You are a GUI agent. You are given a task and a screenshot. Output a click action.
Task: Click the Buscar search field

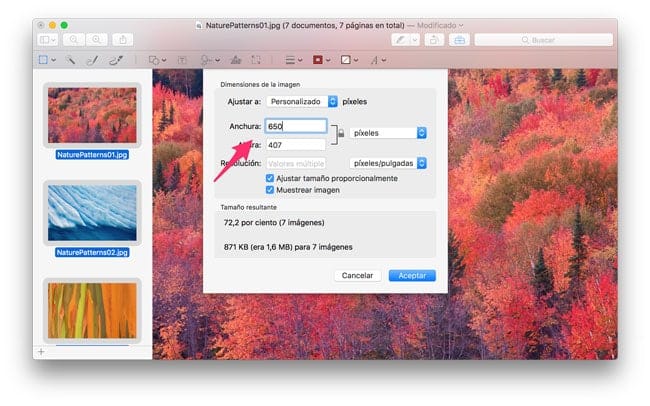pyautogui.click(x=543, y=40)
